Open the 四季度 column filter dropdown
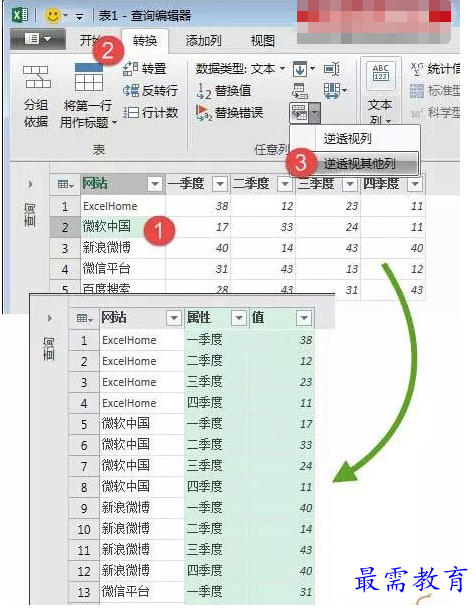This screenshot has height=611, width=476. point(415,184)
